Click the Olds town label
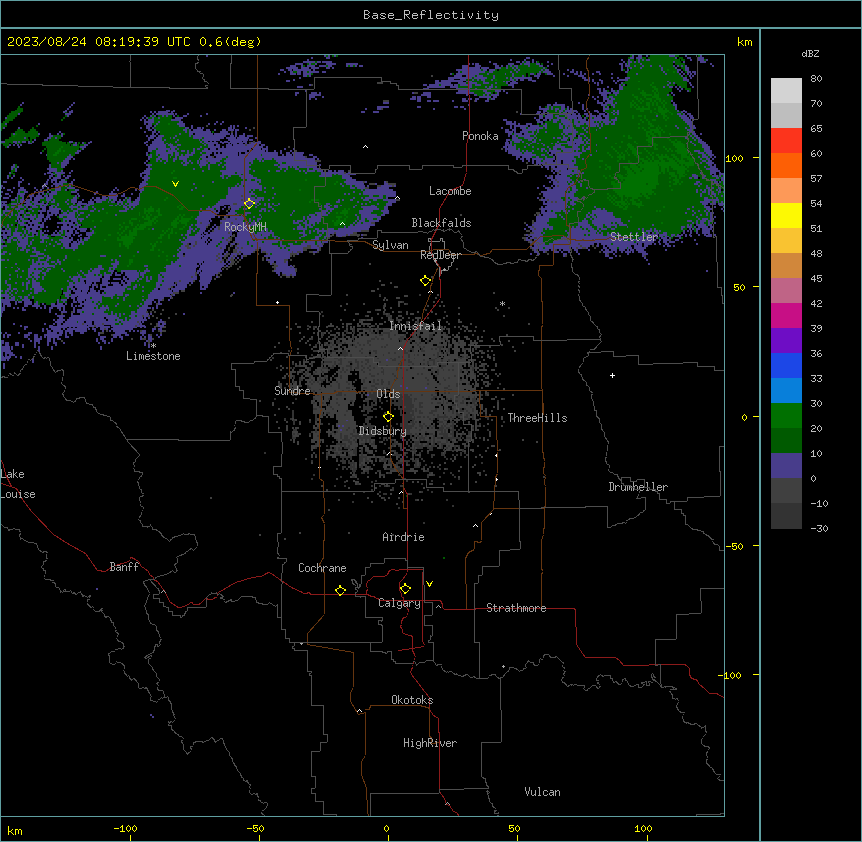 [388, 394]
